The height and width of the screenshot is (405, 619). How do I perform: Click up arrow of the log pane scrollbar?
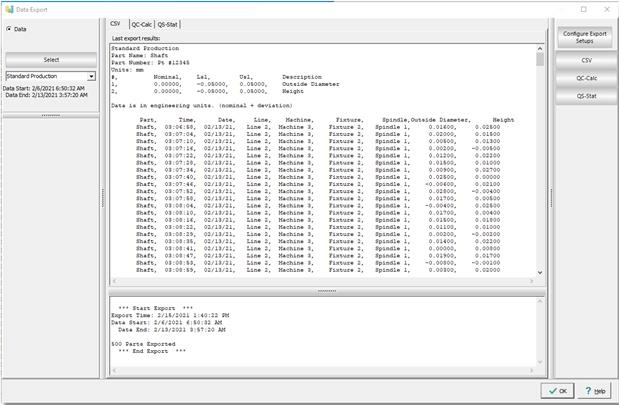[540, 302]
